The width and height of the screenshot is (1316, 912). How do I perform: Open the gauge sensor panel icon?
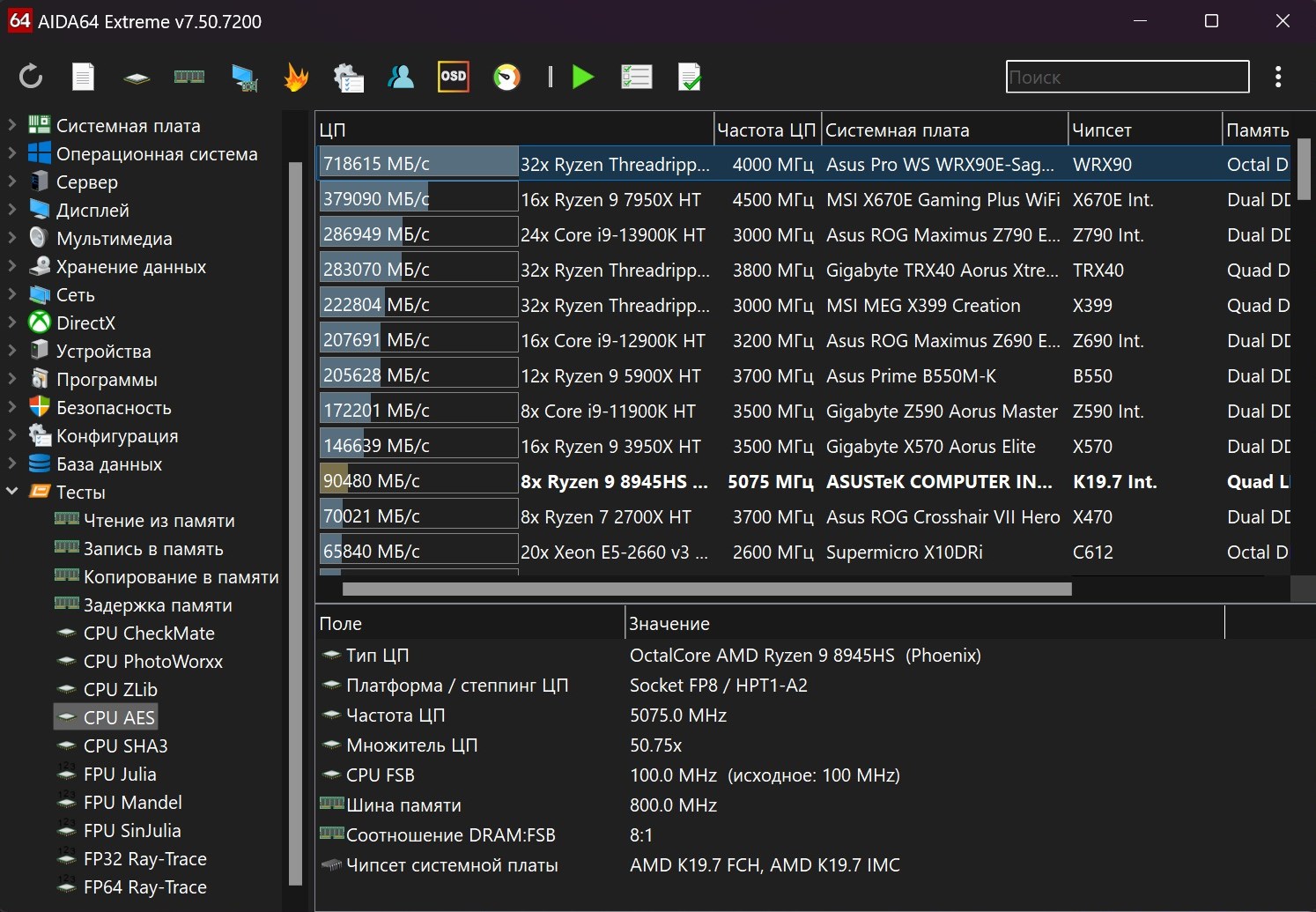click(x=506, y=78)
